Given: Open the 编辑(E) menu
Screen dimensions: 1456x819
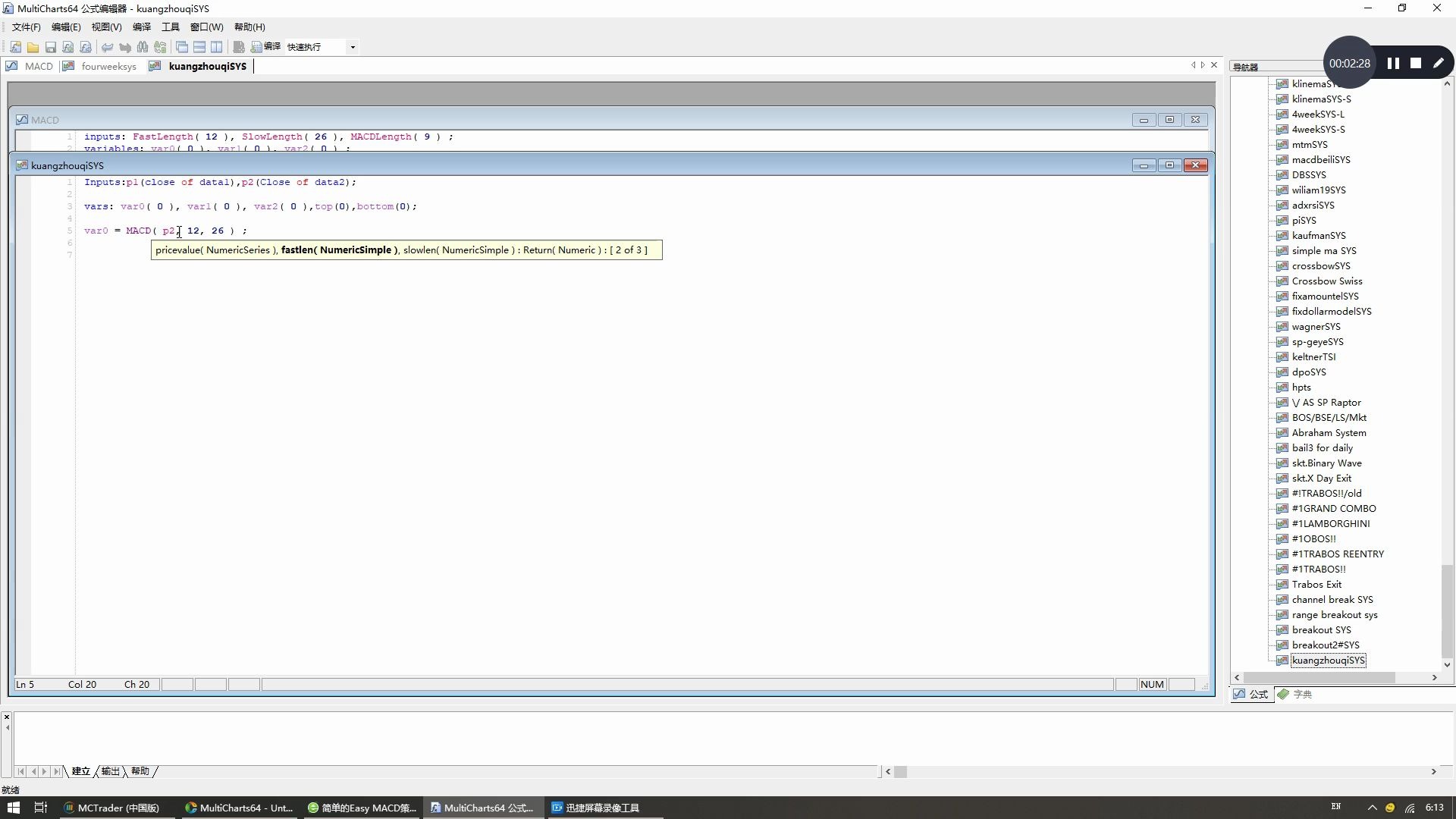Looking at the screenshot, I should 66,27.
